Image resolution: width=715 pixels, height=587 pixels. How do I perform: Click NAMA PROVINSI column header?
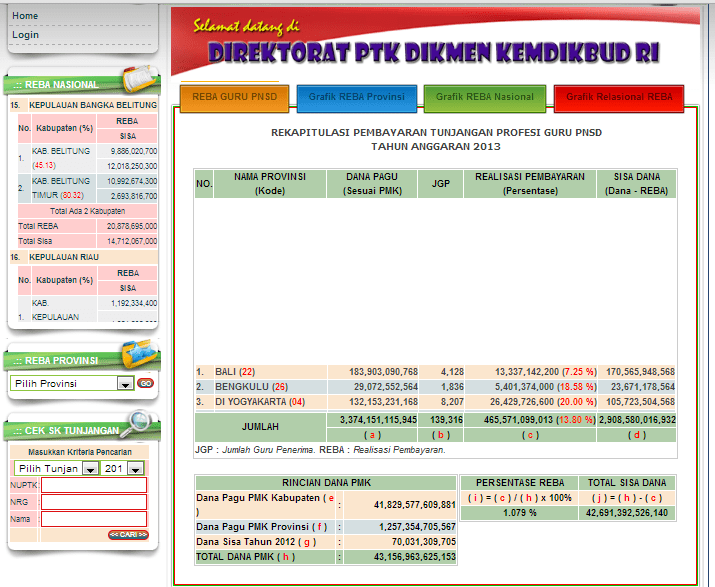270,184
